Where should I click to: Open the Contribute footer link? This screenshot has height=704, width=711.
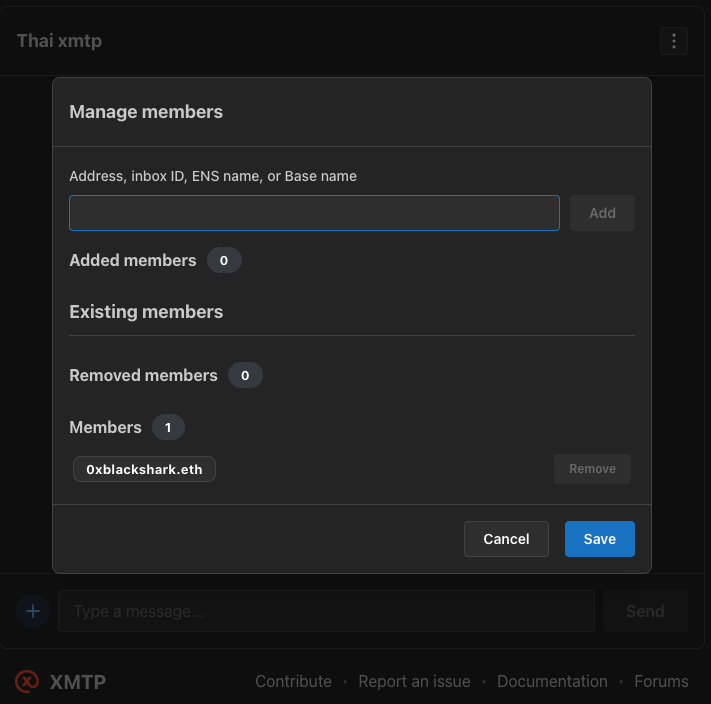pos(293,681)
